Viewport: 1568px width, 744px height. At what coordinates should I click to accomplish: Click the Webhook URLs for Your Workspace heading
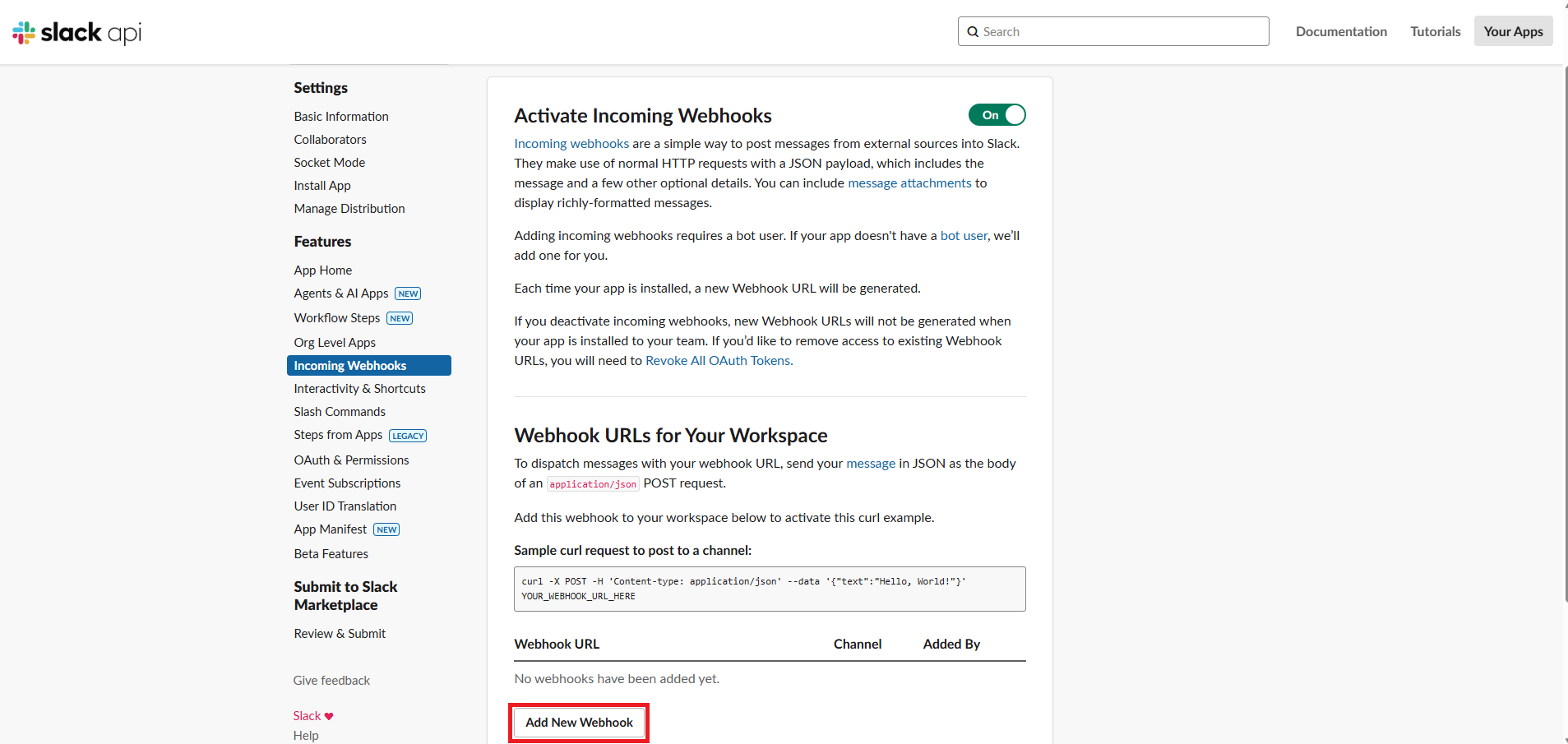[x=671, y=436]
